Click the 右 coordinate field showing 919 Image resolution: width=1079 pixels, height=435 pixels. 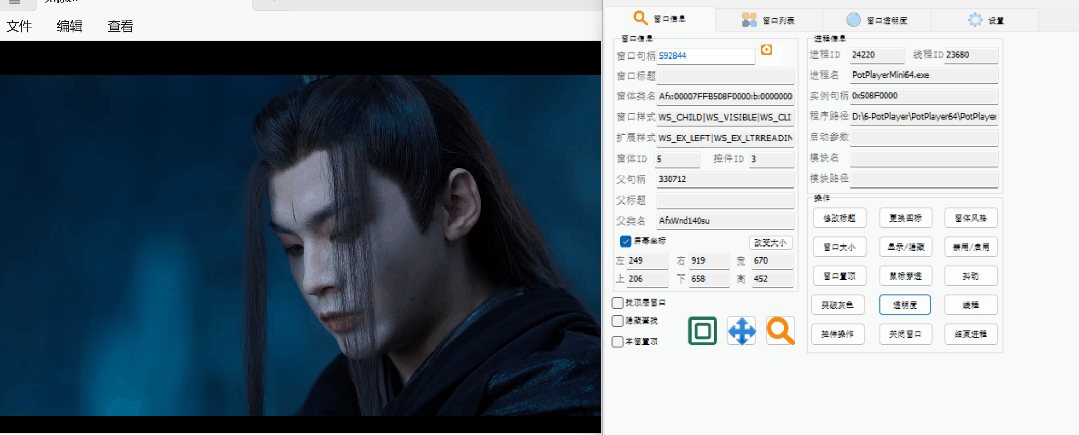[709, 261]
